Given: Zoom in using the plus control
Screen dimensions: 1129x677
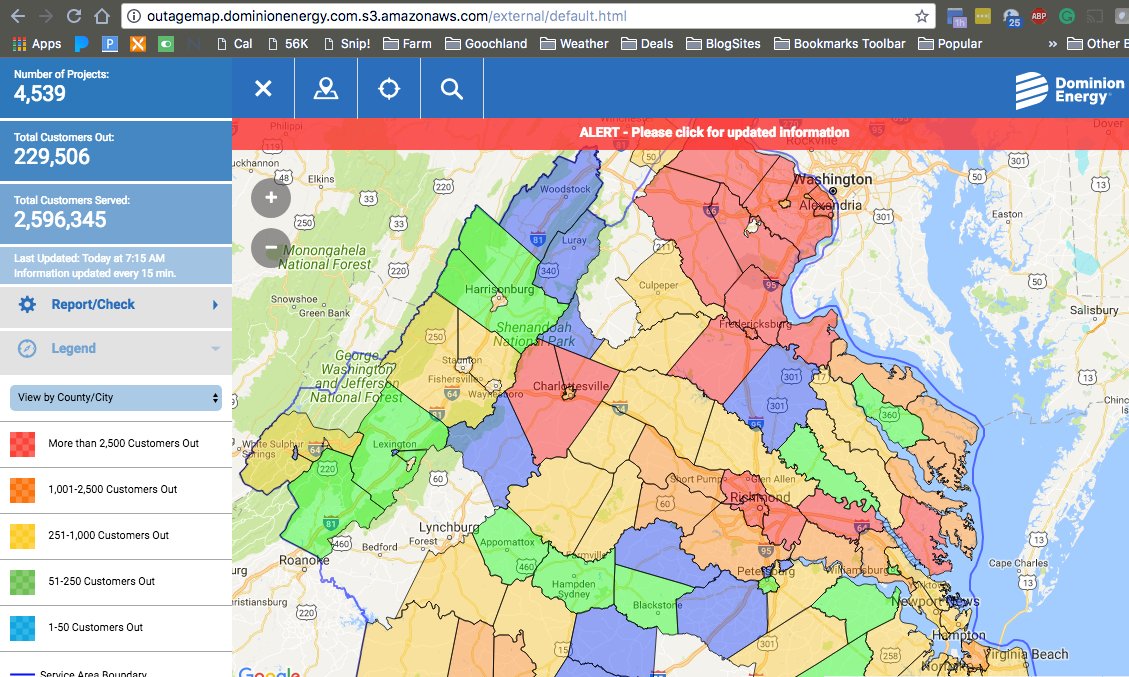Looking at the screenshot, I should tap(270, 197).
